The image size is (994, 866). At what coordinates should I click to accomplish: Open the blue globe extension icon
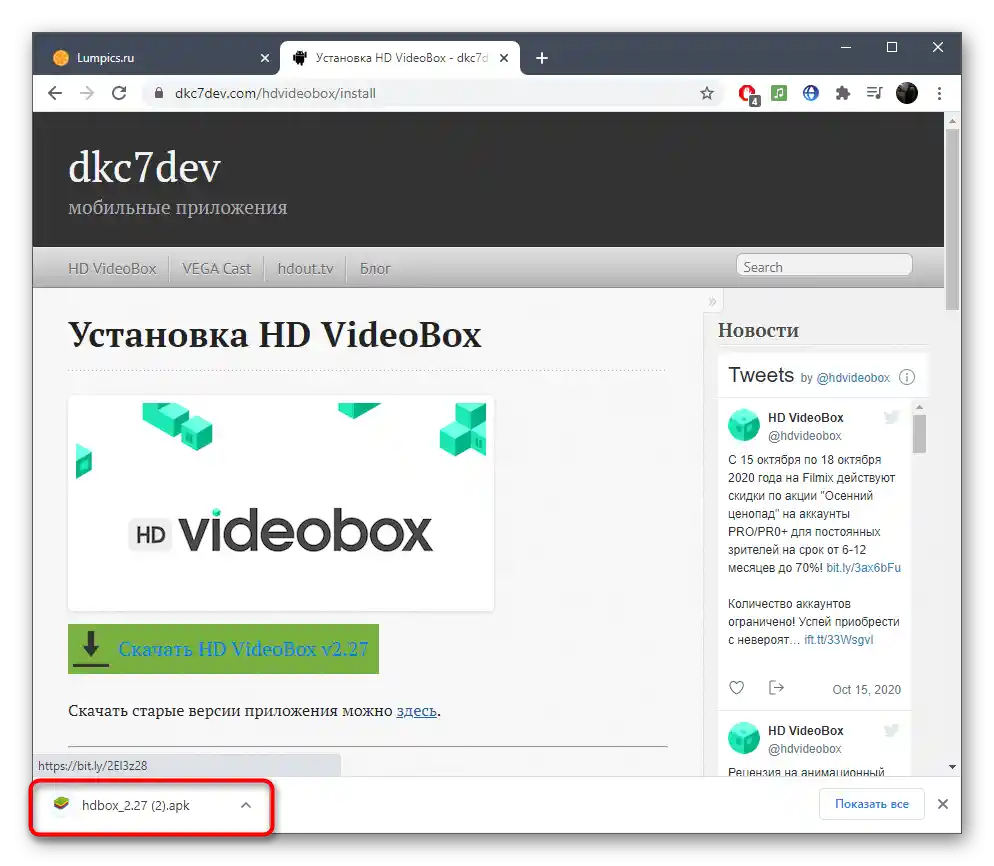coord(811,93)
